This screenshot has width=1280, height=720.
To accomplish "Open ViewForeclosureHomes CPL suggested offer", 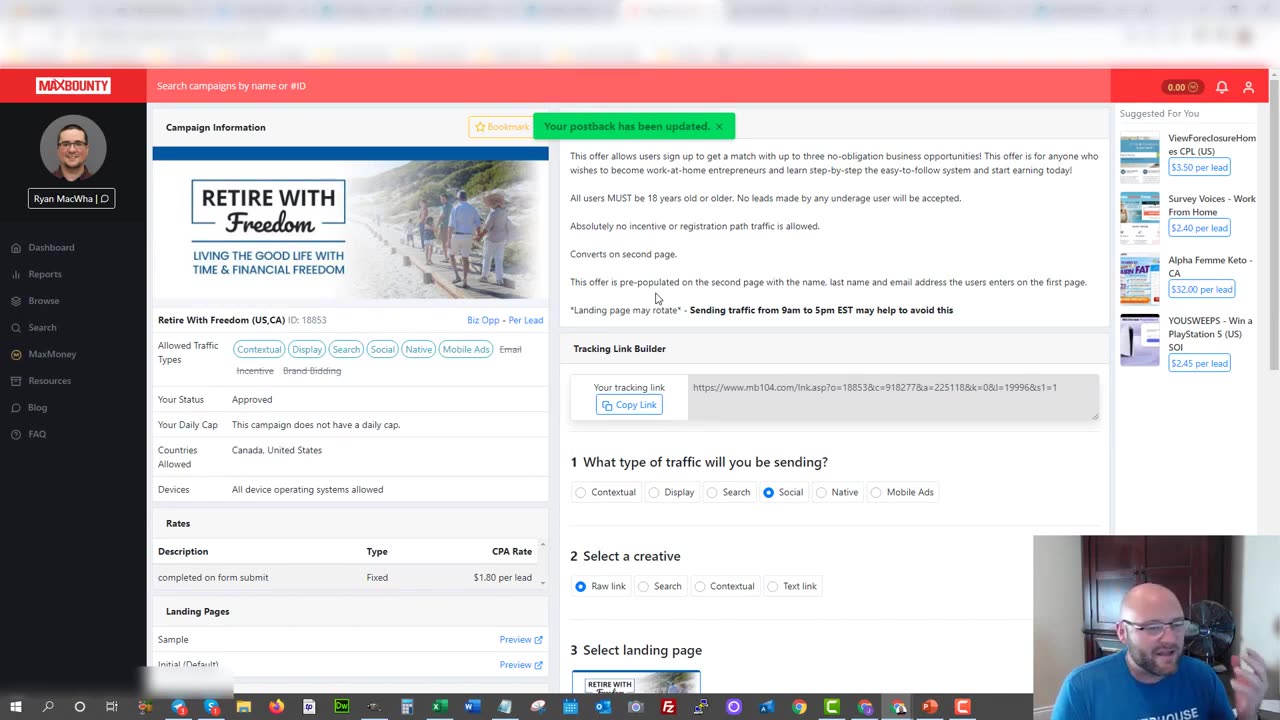I will pos(1212,144).
